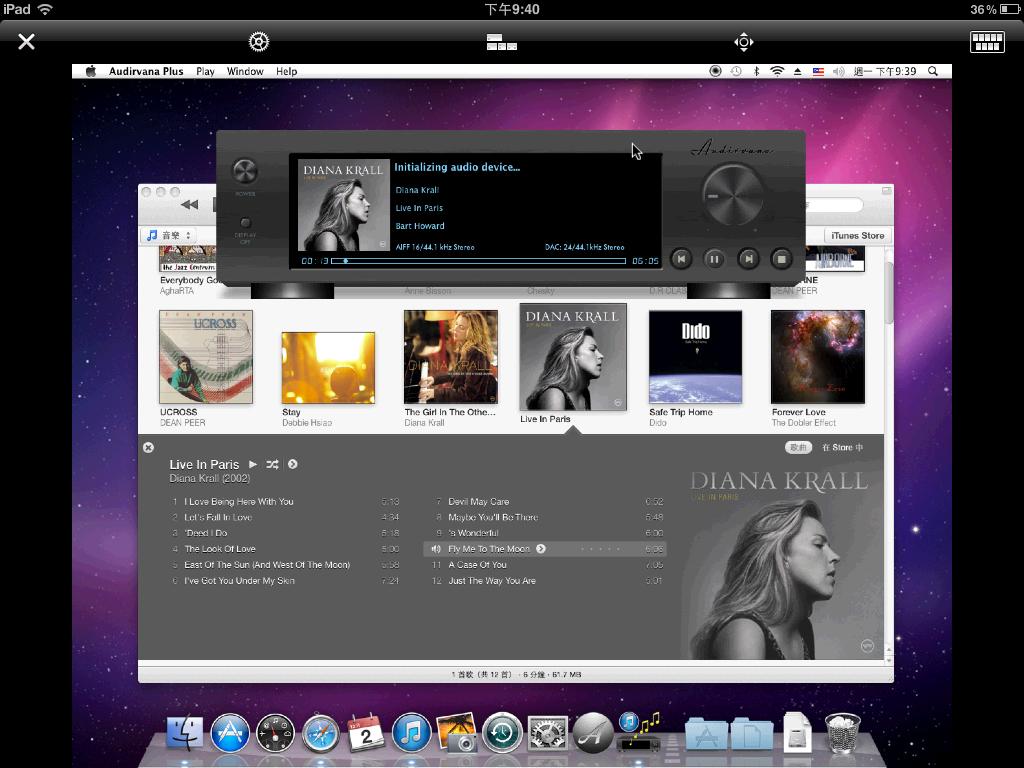Select track 'A Case Of You'
Viewport: 1024px width, 768px height.
[x=547, y=565]
